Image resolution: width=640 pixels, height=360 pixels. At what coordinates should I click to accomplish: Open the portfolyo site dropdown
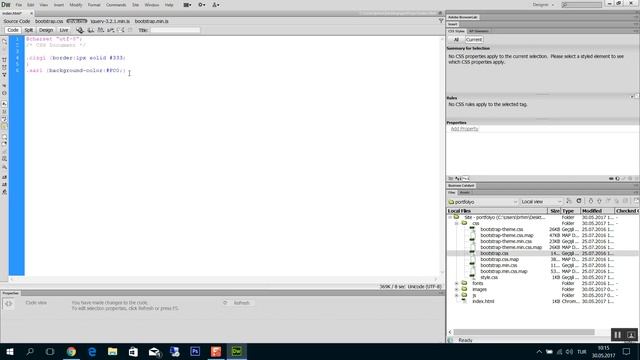click(x=483, y=202)
